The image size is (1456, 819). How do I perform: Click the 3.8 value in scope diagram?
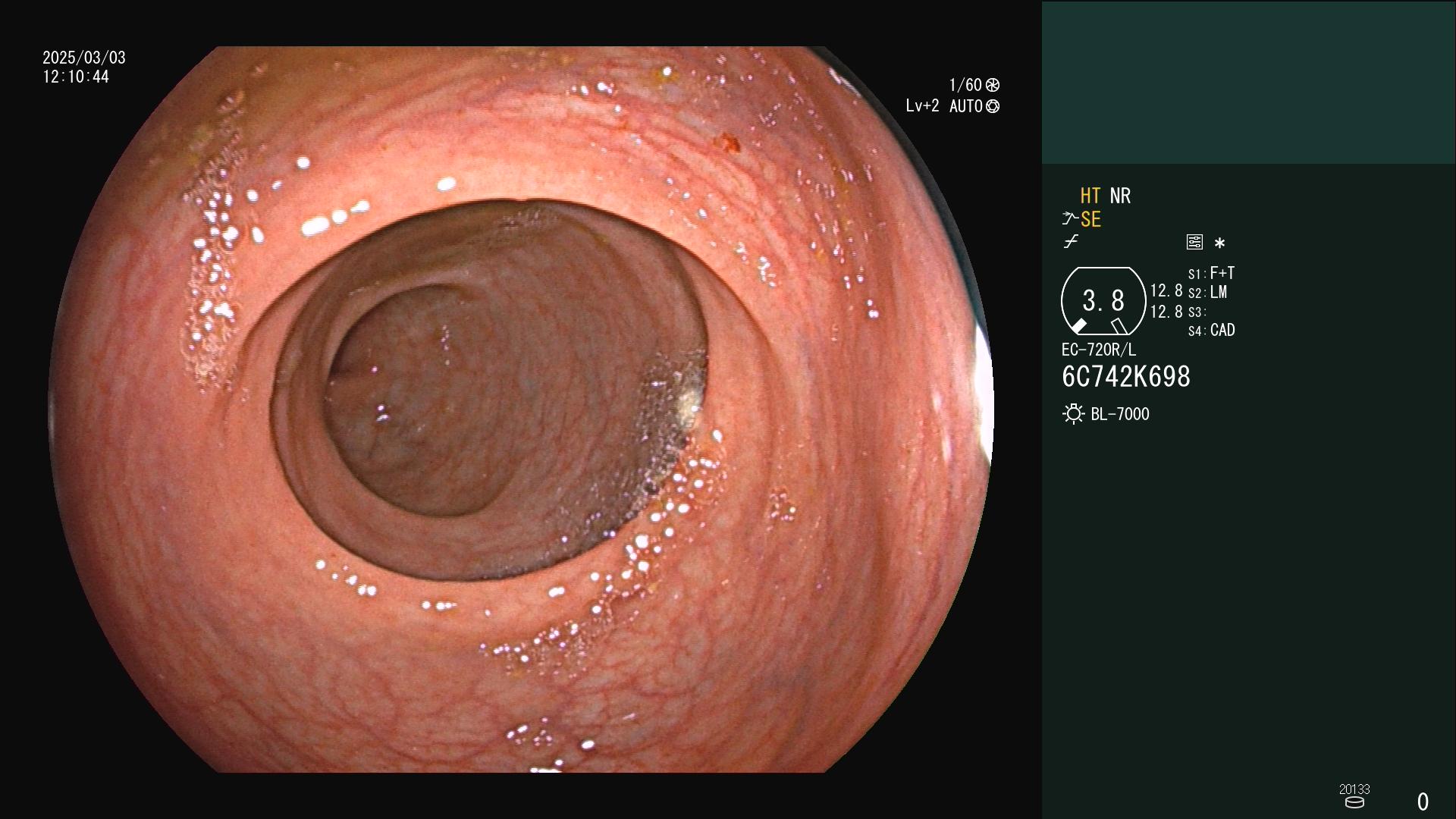tap(1103, 301)
